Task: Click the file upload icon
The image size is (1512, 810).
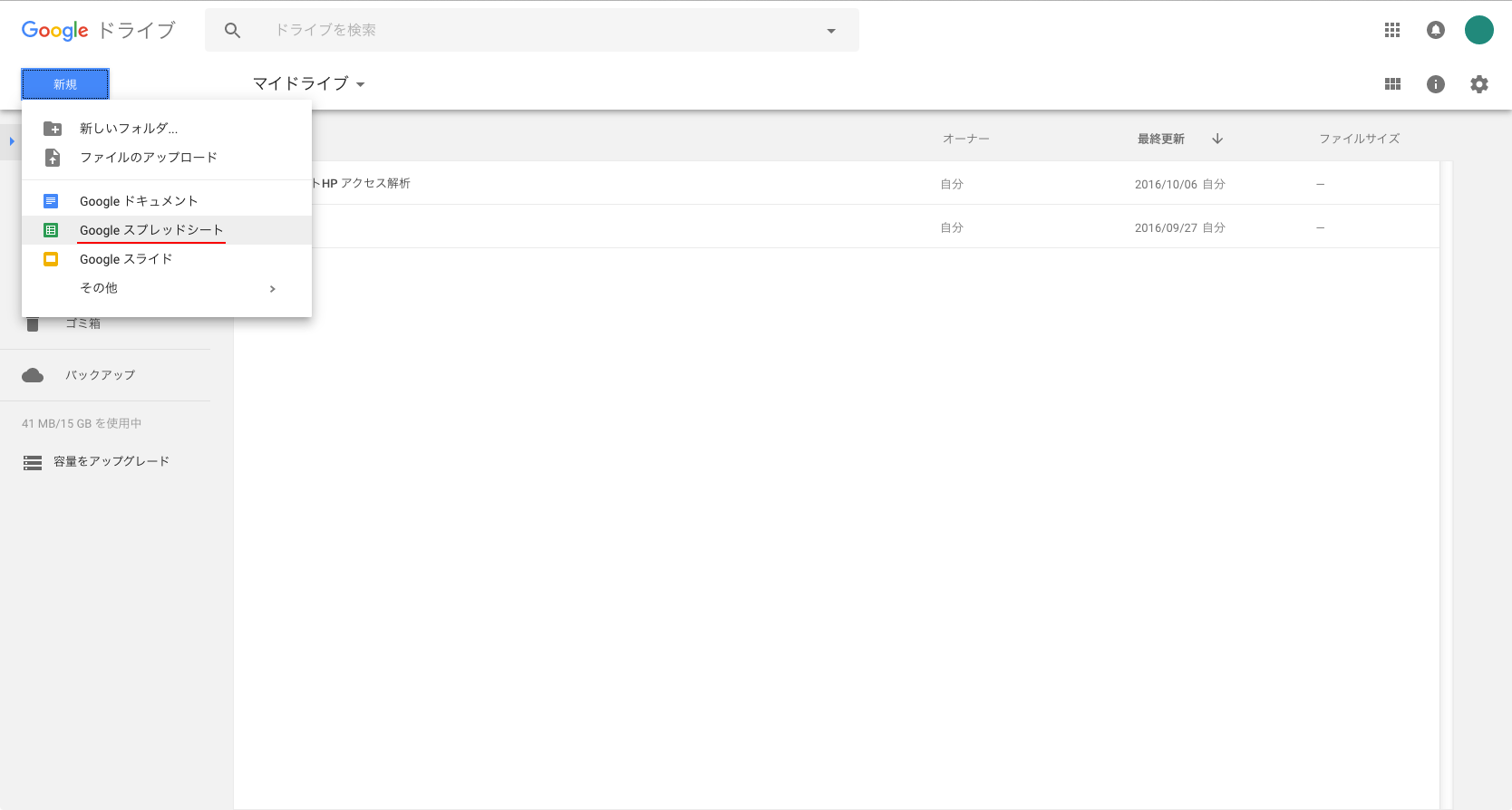Action: [x=53, y=158]
